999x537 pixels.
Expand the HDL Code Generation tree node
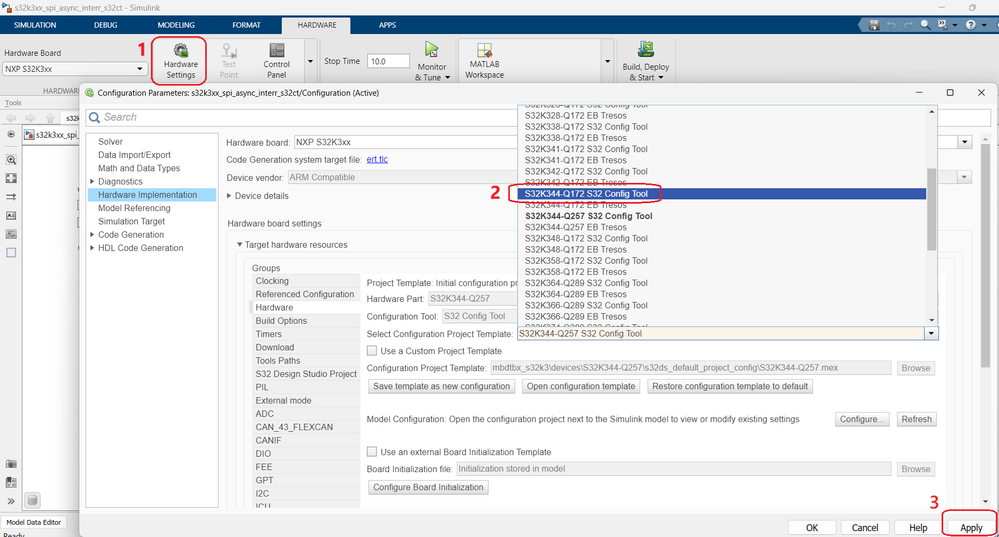92,248
